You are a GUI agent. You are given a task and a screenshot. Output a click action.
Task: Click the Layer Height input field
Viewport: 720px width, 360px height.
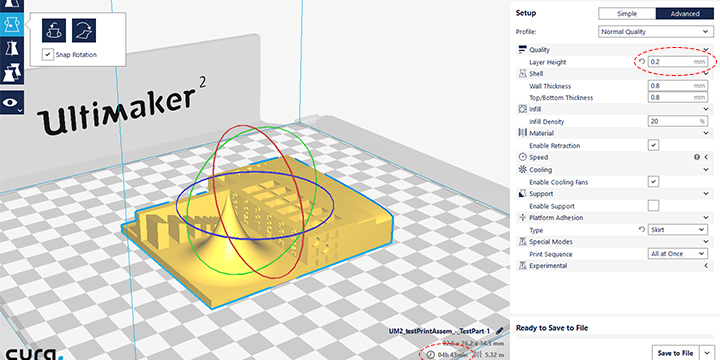(677, 62)
